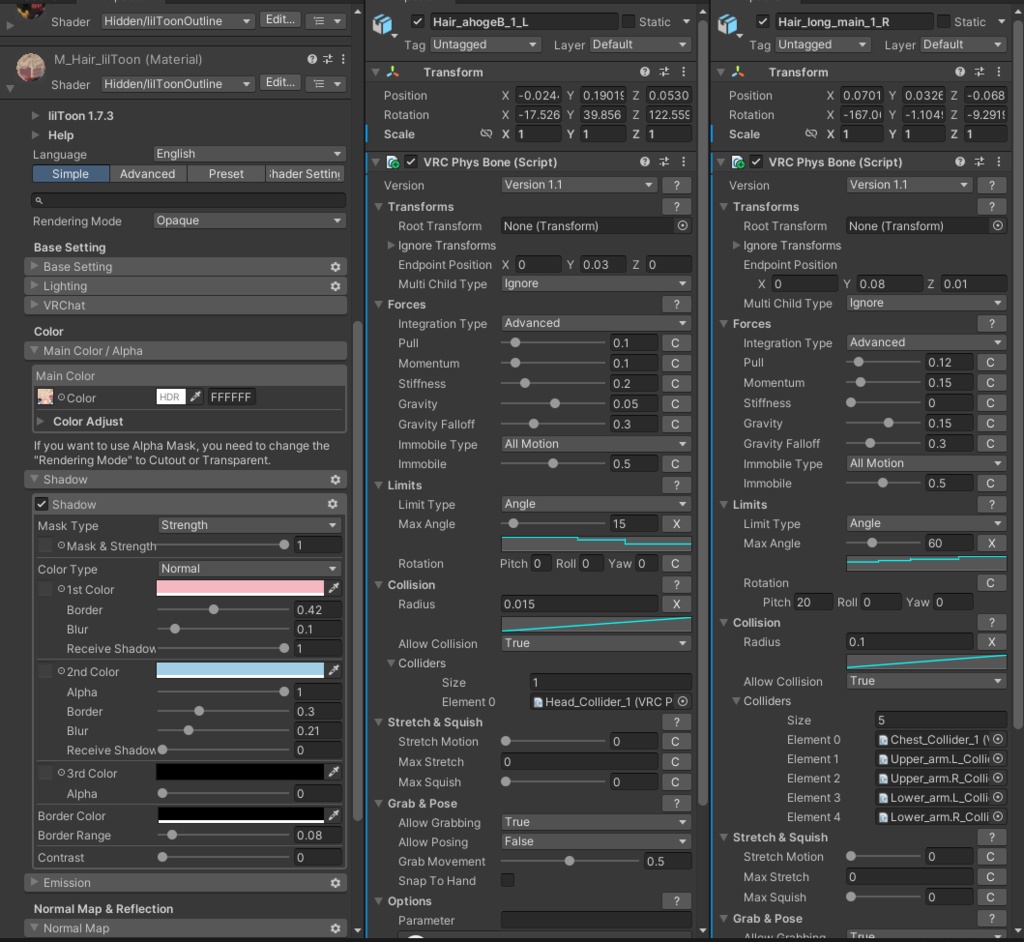Screen dimensions: 1024x942
Task: Change the Immobile Type from All Motion
Action: (595, 444)
